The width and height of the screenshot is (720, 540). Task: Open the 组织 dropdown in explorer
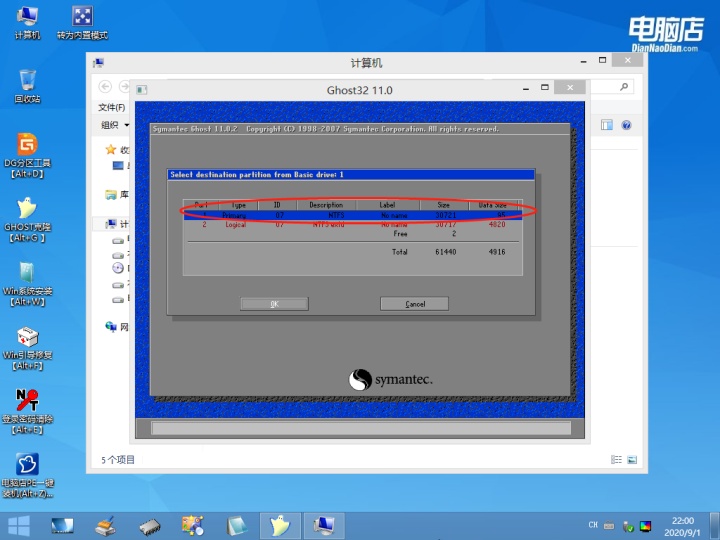115,125
